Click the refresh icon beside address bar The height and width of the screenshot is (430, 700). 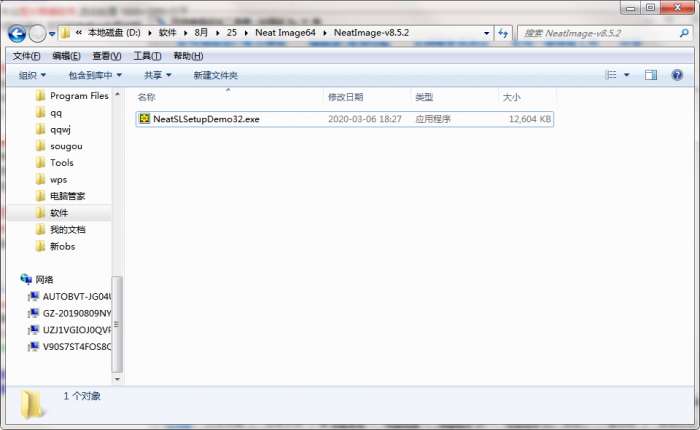pyautogui.click(x=503, y=33)
